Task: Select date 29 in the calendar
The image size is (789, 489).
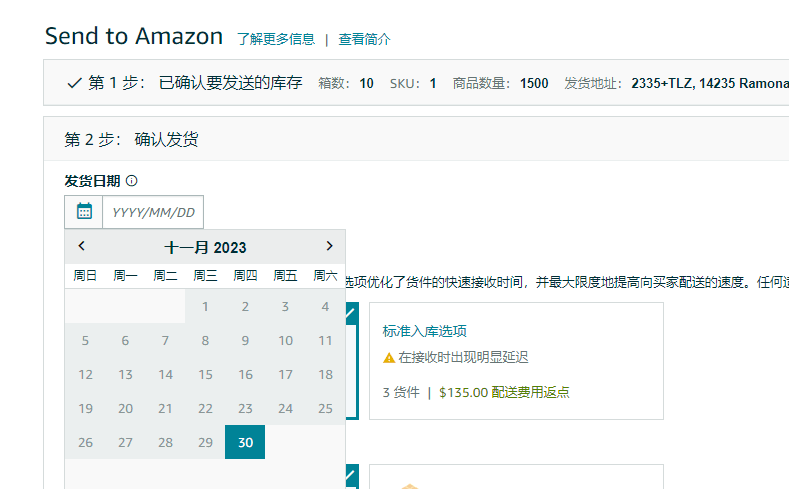Action: click(205, 442)
